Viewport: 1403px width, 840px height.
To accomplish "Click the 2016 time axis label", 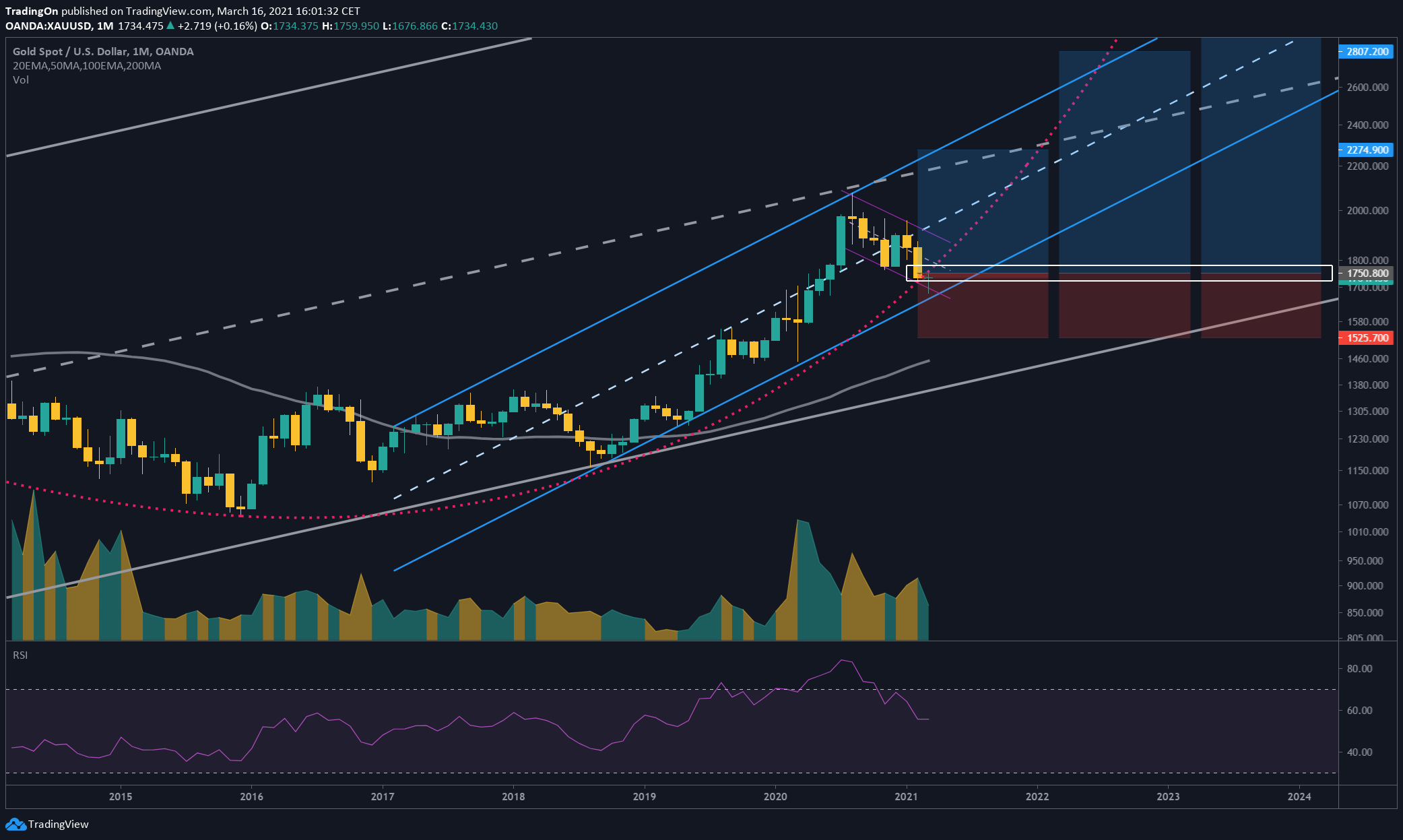I will pyautogui.click(x=252, y=796).
